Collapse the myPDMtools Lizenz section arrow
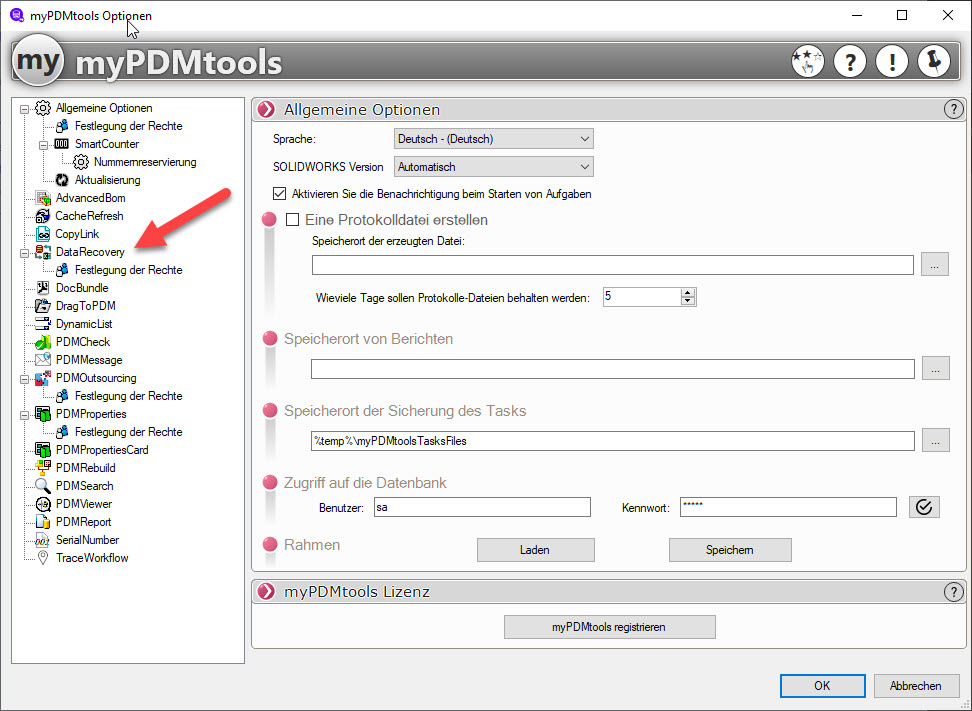 (267, 592)
